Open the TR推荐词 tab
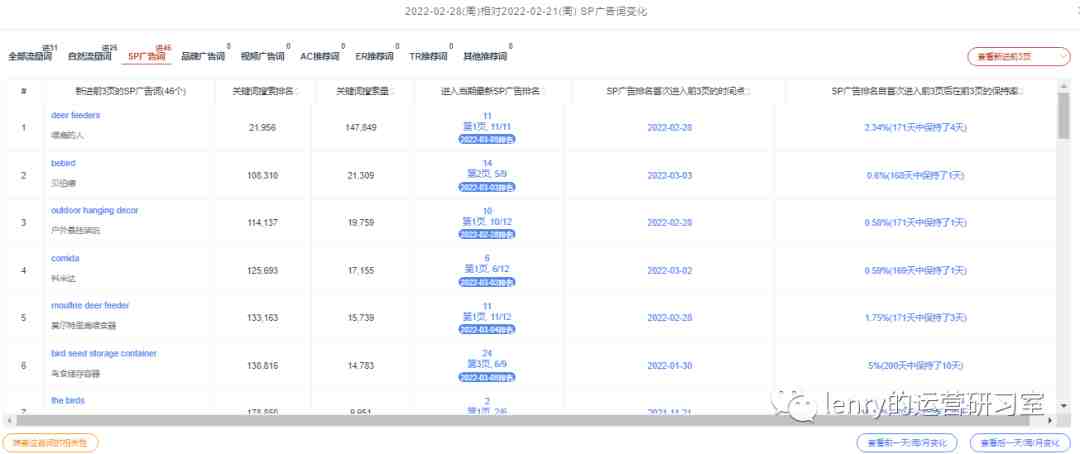The width and height of the screenshot is (1080, 454). click(428, 56)
